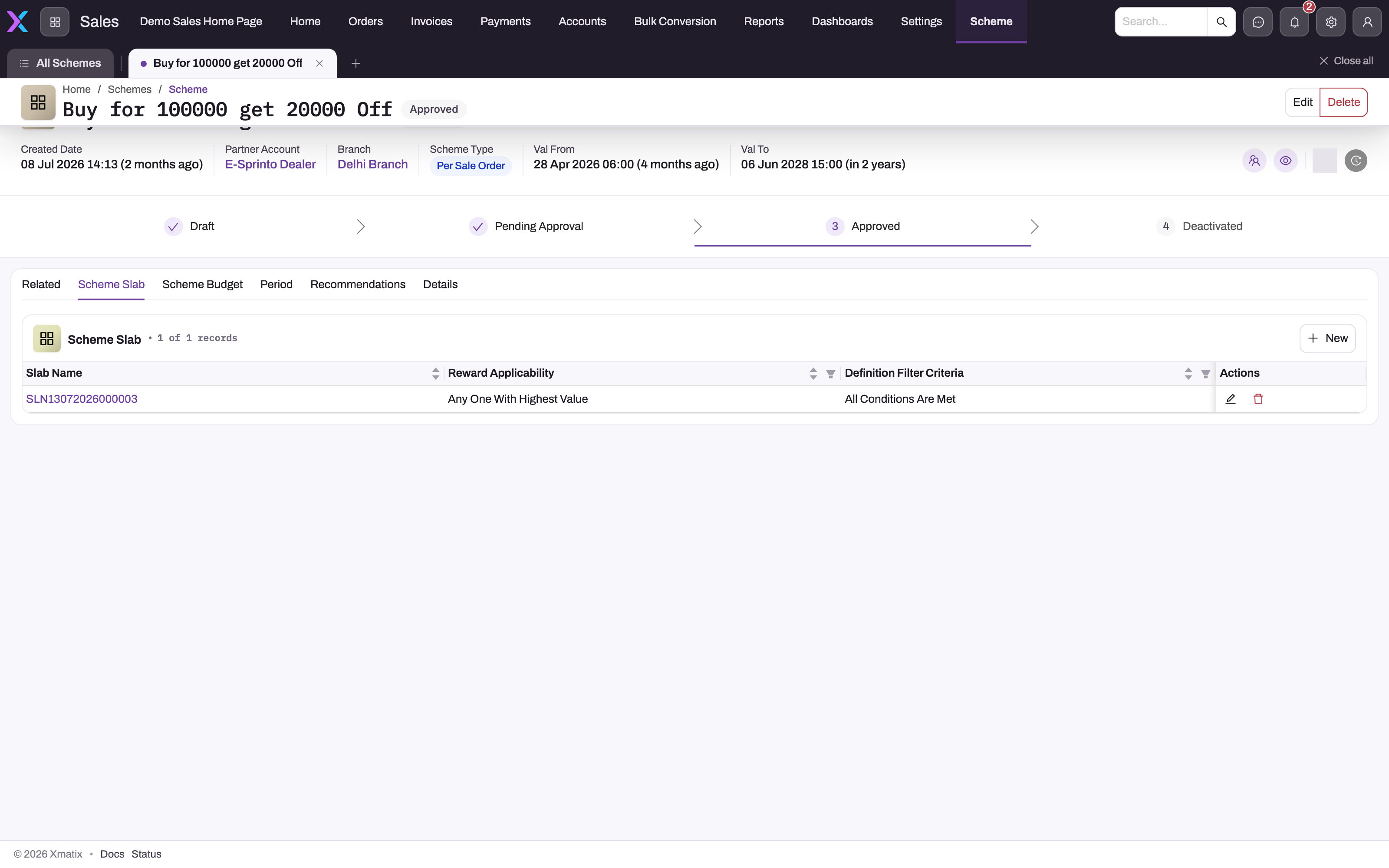Click the search magnifier icon
This screenshot has height=868, width=1389.
1221,22
